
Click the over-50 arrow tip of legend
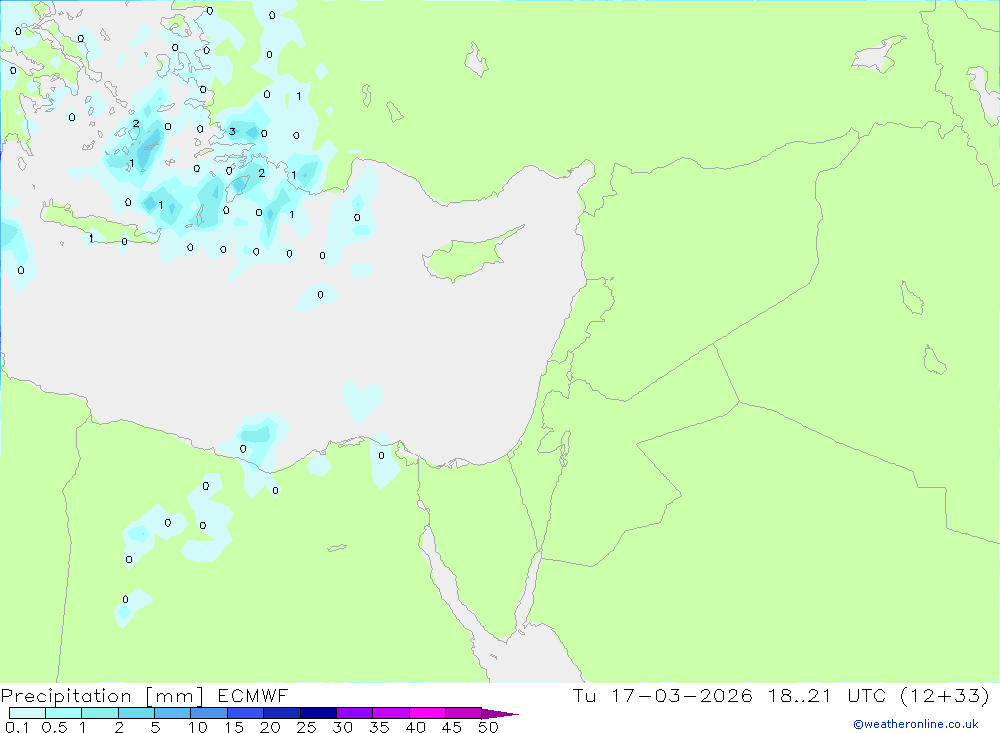[x=501, y=714]
